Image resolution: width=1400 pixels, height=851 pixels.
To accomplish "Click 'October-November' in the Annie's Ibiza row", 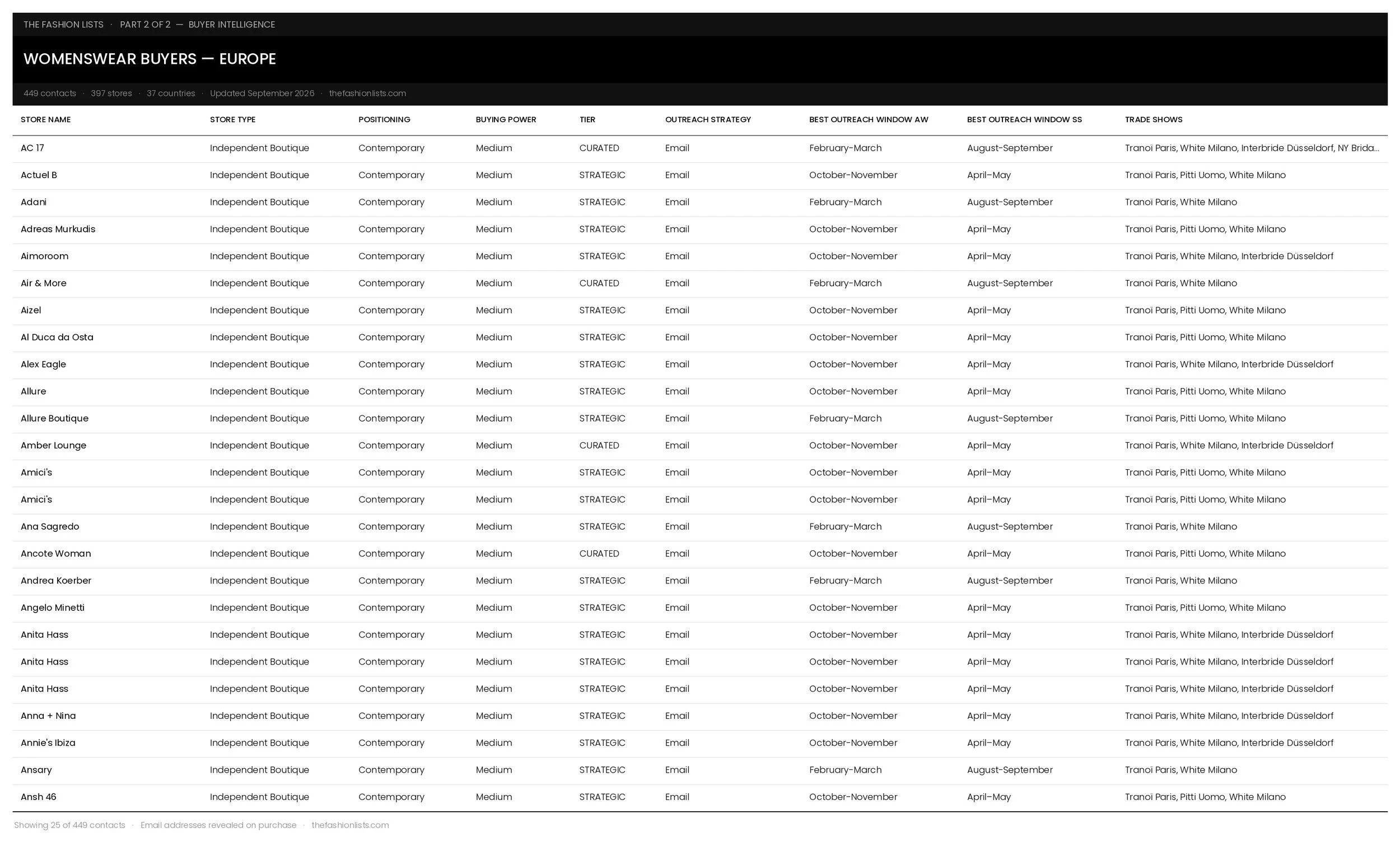I will [x=853, y=743].
